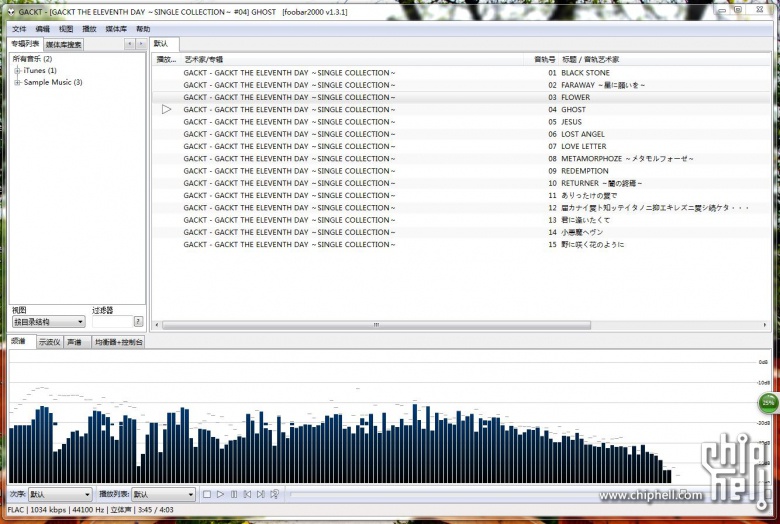Select the iTunes (1) tree item
Viewport: 780px width, 524px height.
point(40,71)
